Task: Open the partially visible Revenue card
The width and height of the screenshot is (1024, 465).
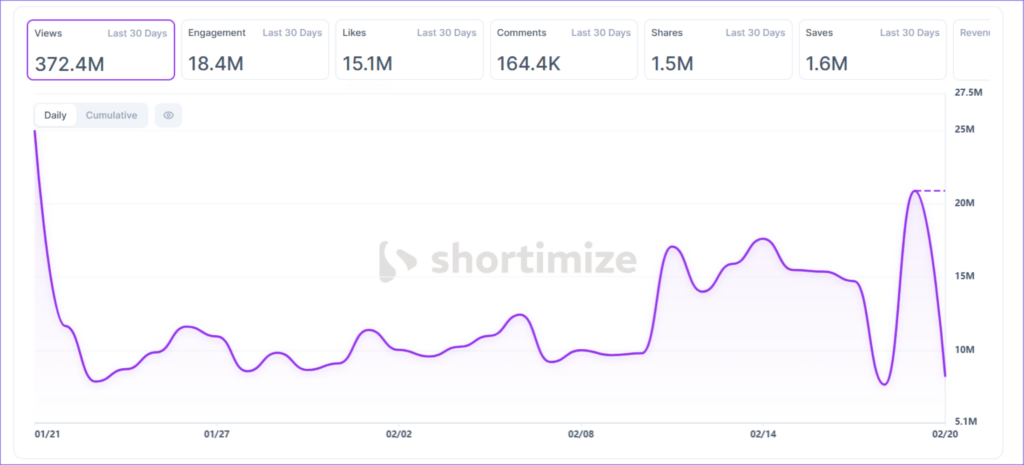Action: [974, 50]
